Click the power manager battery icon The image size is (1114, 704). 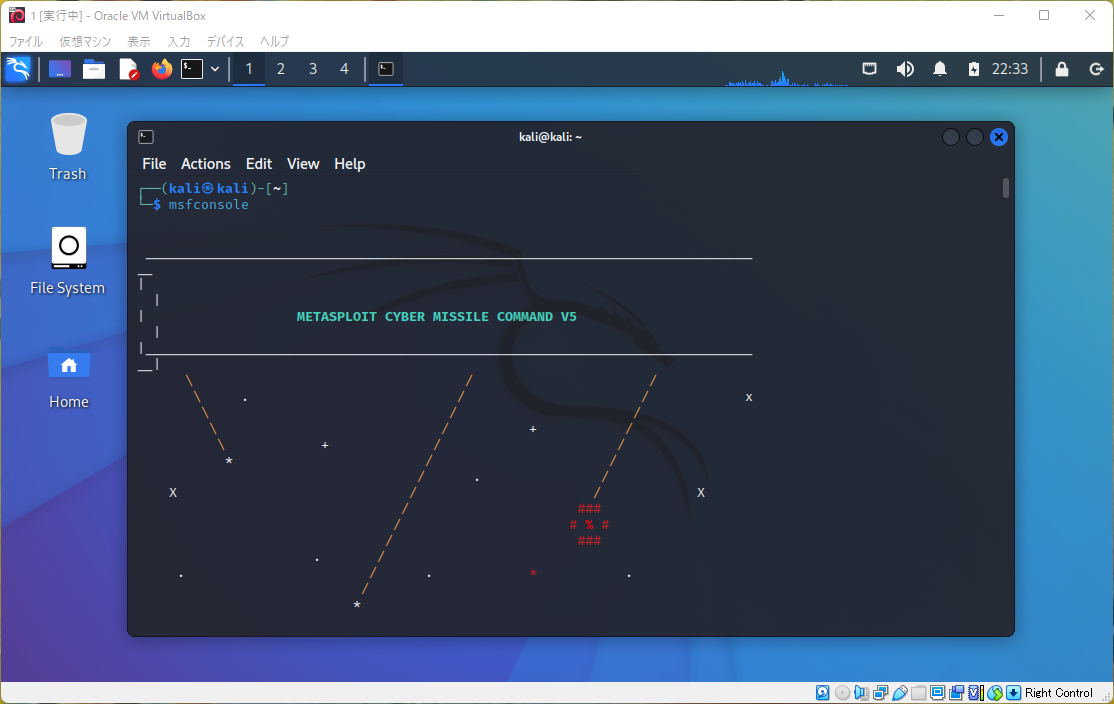pyautogui.click(x=974, y=69)
